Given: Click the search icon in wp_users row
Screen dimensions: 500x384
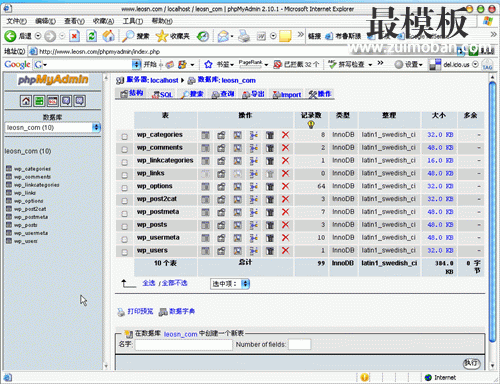Looking at the screenshot, I should pyautogui.click(x=237, y=251).
